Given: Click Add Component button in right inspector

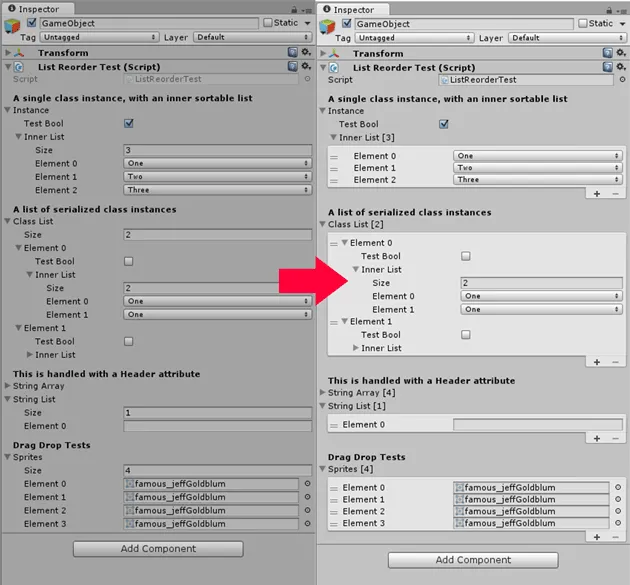Looking at the screenshot, I should (x=473, y=560).
